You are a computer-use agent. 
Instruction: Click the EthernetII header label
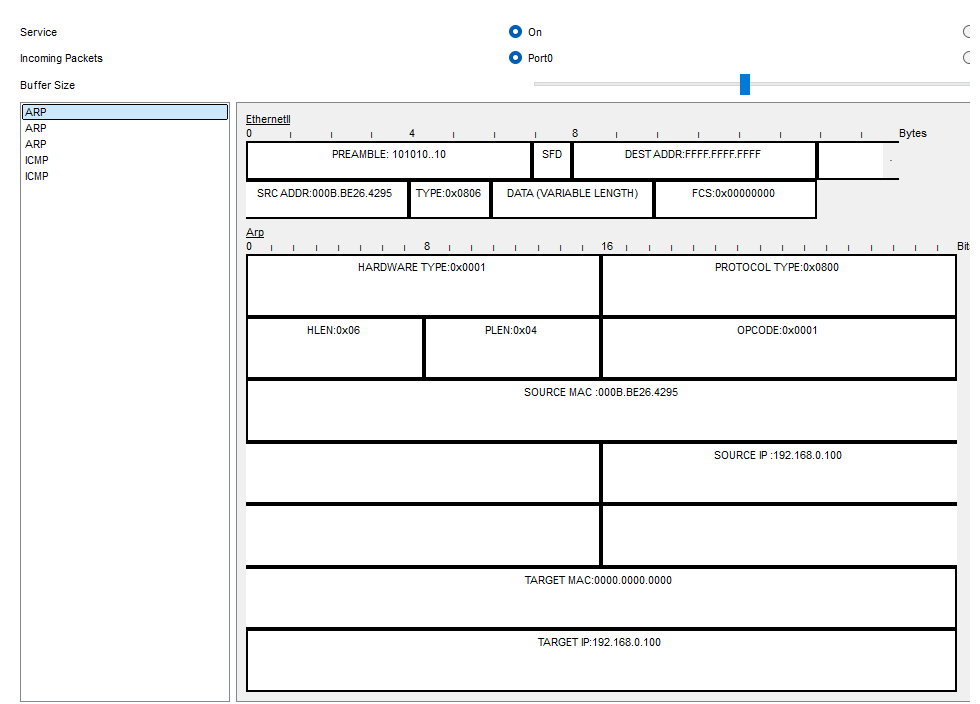(268, 119)
